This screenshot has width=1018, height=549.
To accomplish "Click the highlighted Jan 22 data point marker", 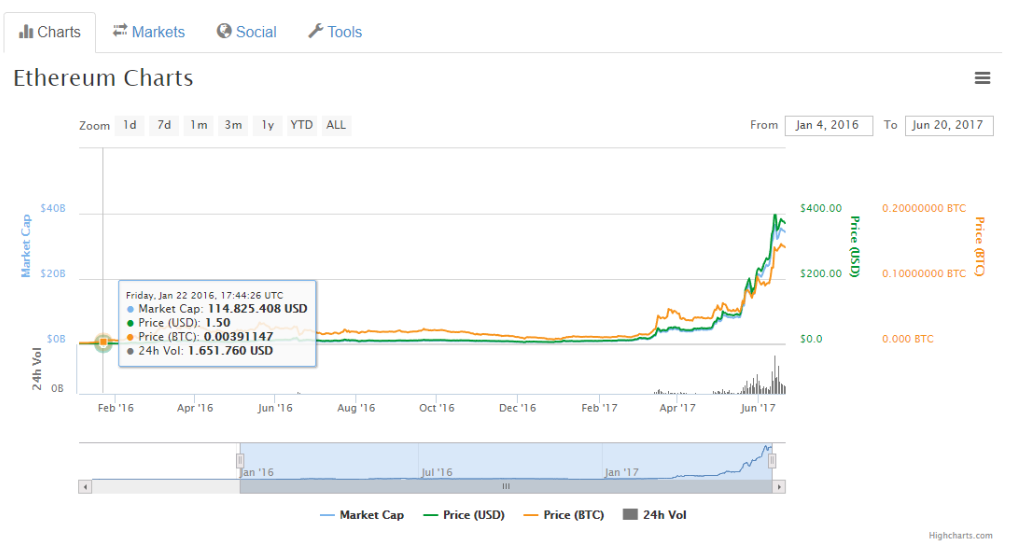I will (103, 342).
